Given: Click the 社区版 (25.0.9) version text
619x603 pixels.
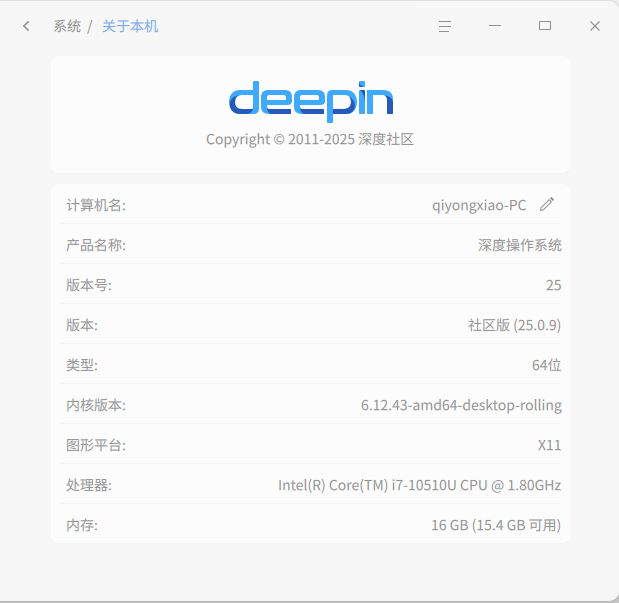Looking at the screenshot, I should click(x=514, y=325).
